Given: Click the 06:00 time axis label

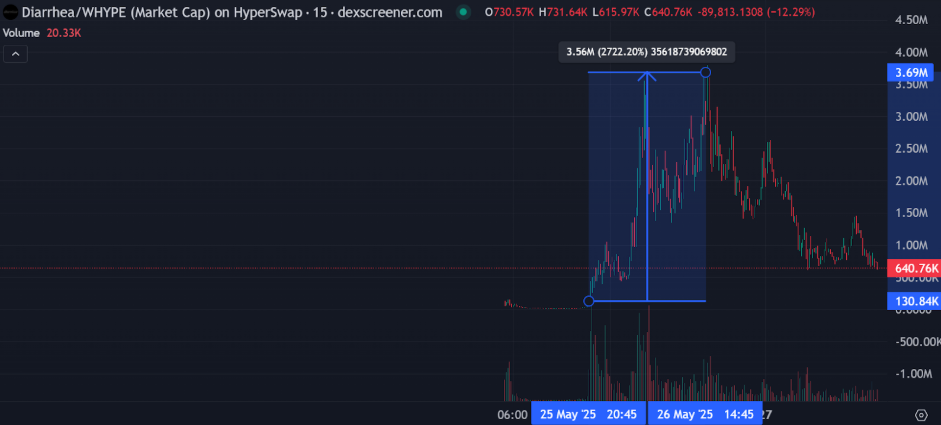Looking at the screenshot, I should pyautogui.click(x=513, y=415).
